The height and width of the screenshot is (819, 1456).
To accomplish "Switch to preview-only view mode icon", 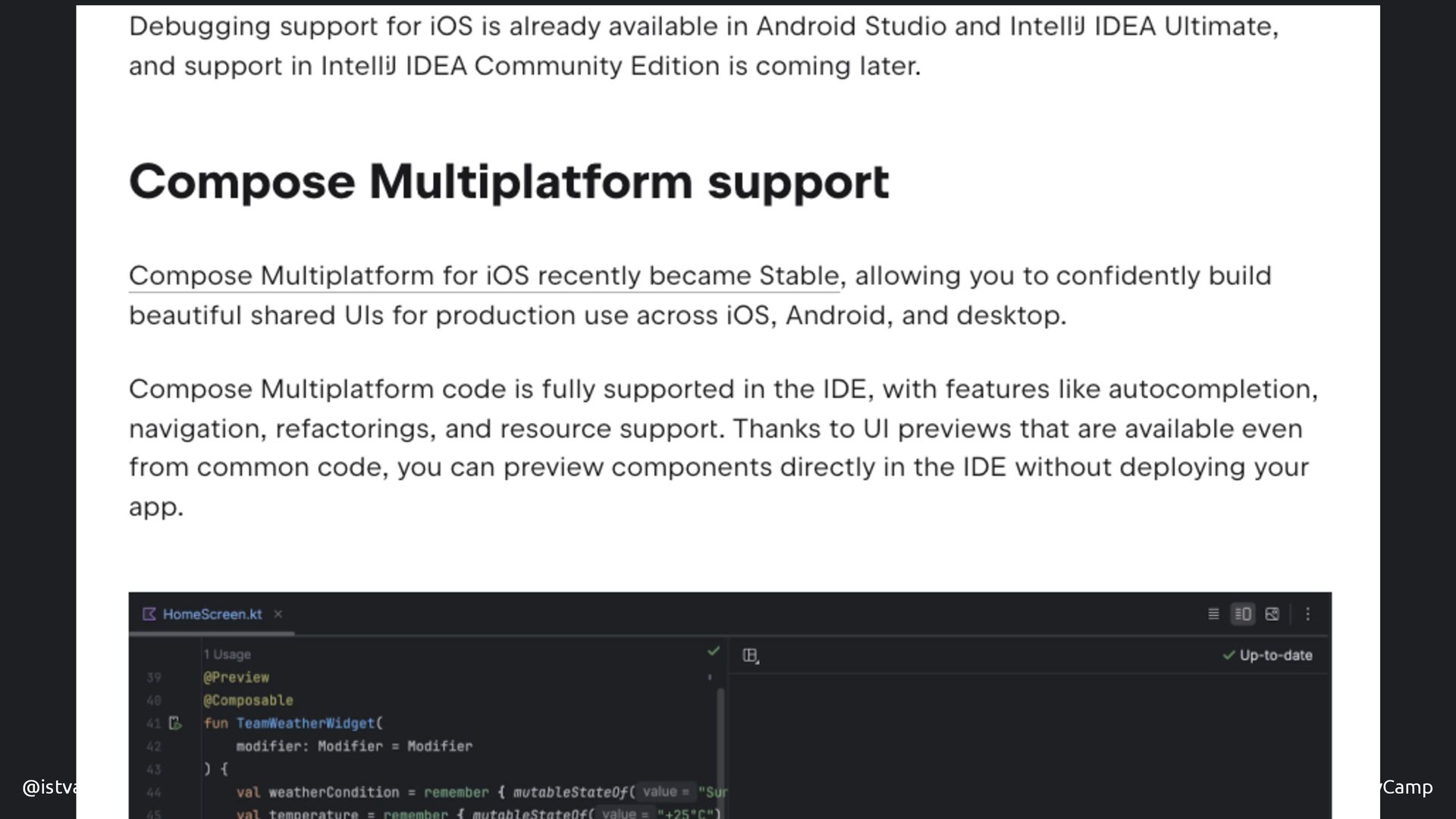I will tap(1272, 614).
